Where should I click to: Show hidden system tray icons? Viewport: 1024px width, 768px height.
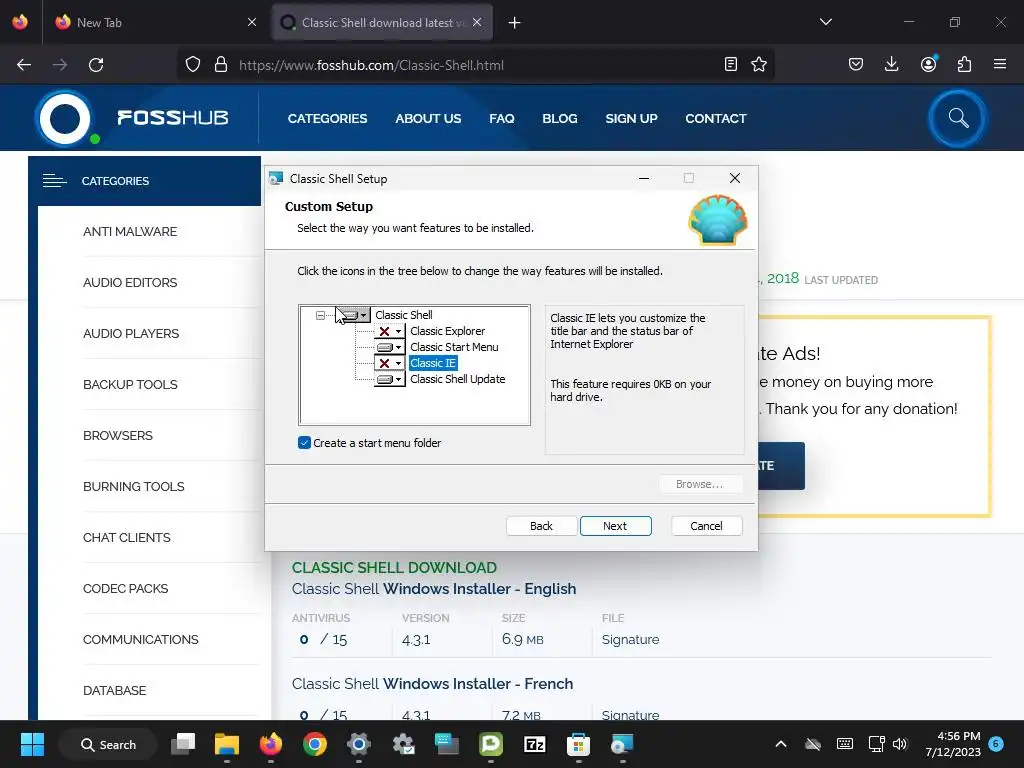click(780, 744)
